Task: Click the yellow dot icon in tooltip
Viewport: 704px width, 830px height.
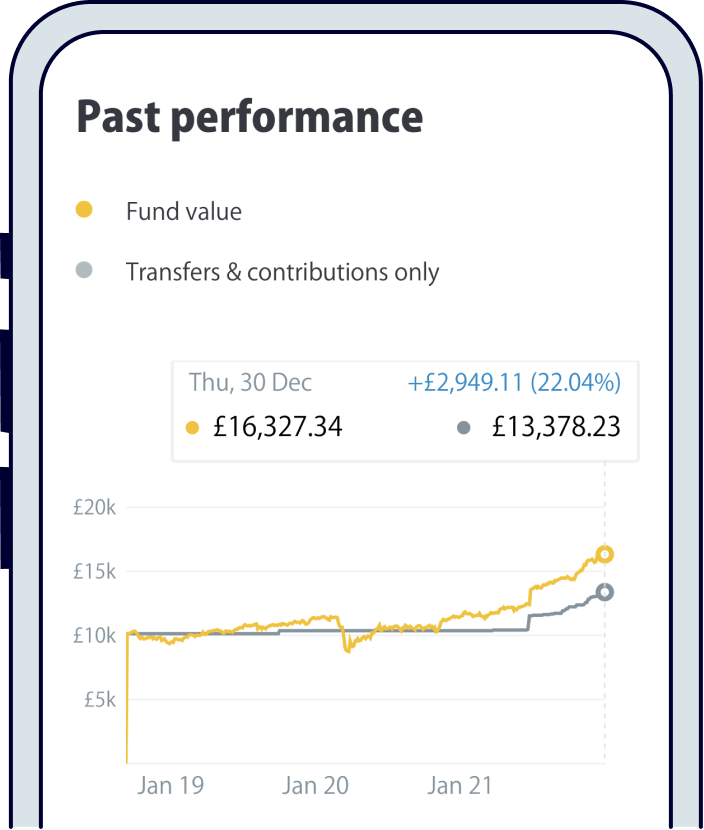Action: [193, 428]
